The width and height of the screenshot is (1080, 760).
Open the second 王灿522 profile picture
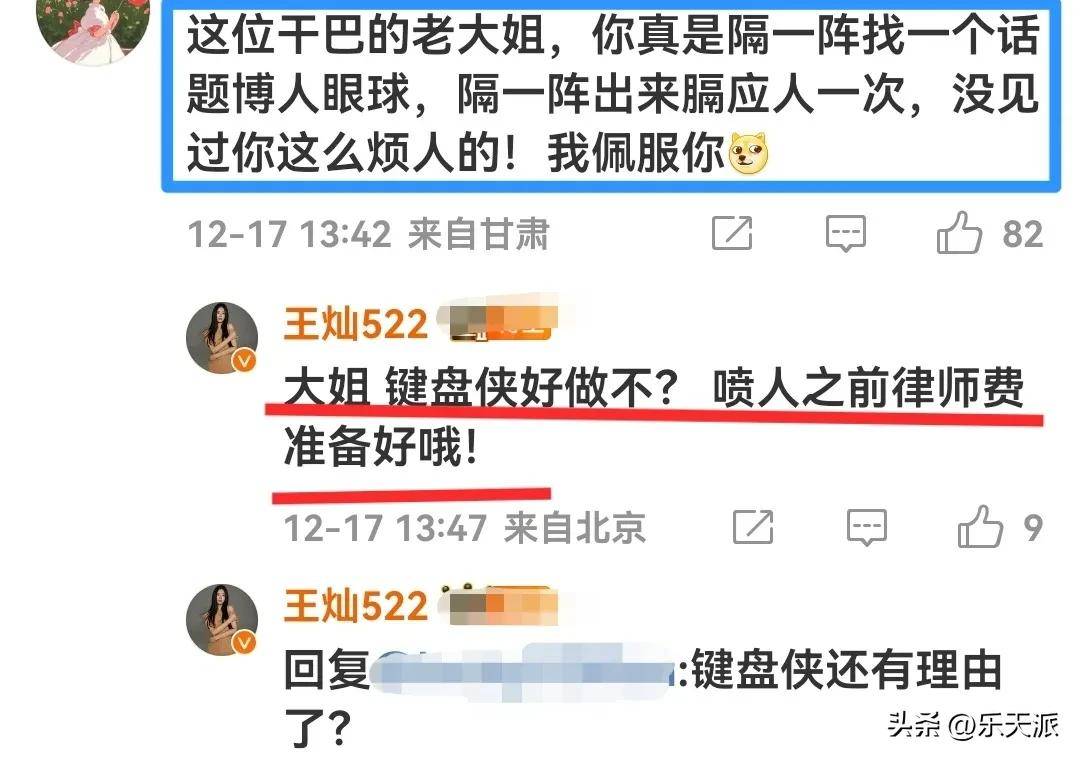click(x=222, y=619)
